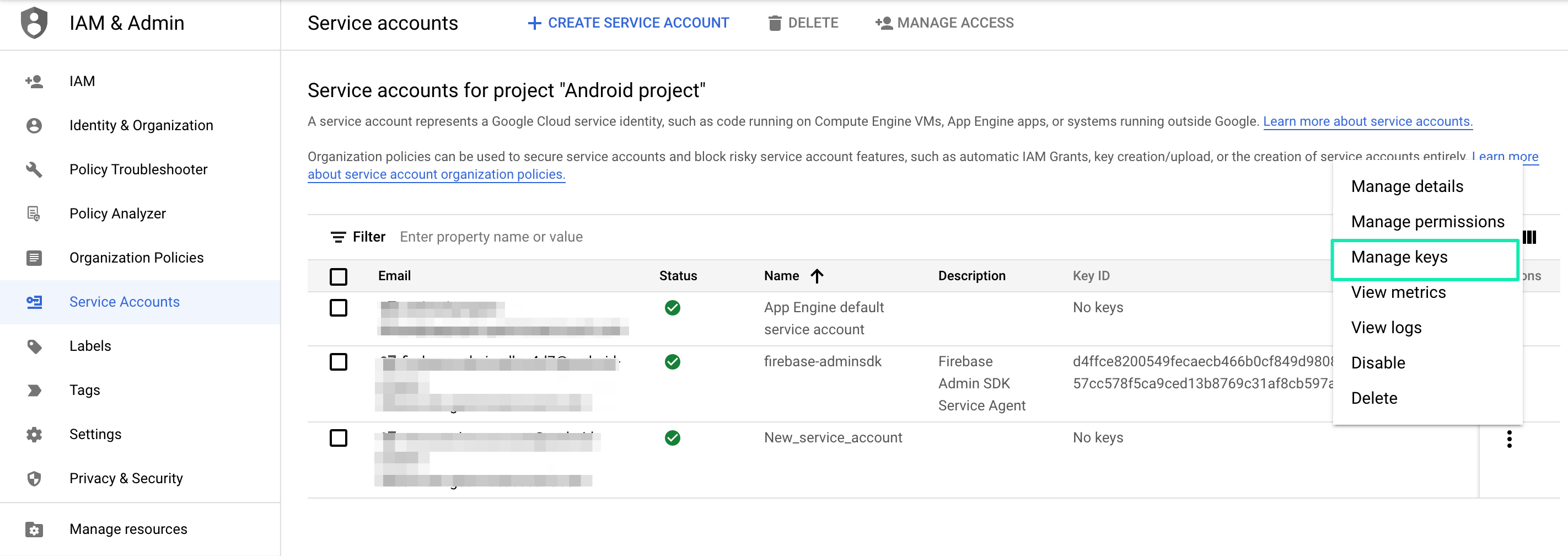Viewport: 1568px width, 556px height.
Task: Click the IAM add-person icon in sidebar
Action: coord(34,81)
